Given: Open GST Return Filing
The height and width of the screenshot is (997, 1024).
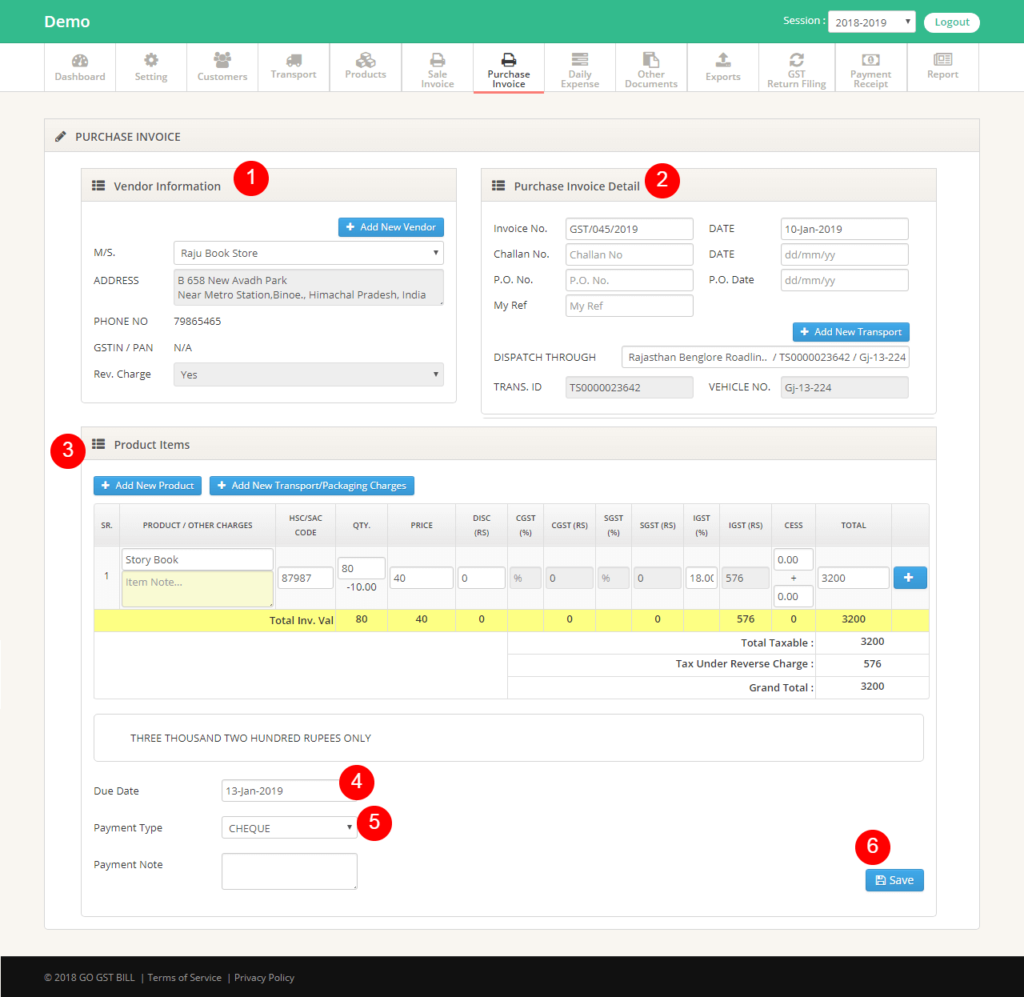Looking at the screenshot, I should (x=794, y=67).
